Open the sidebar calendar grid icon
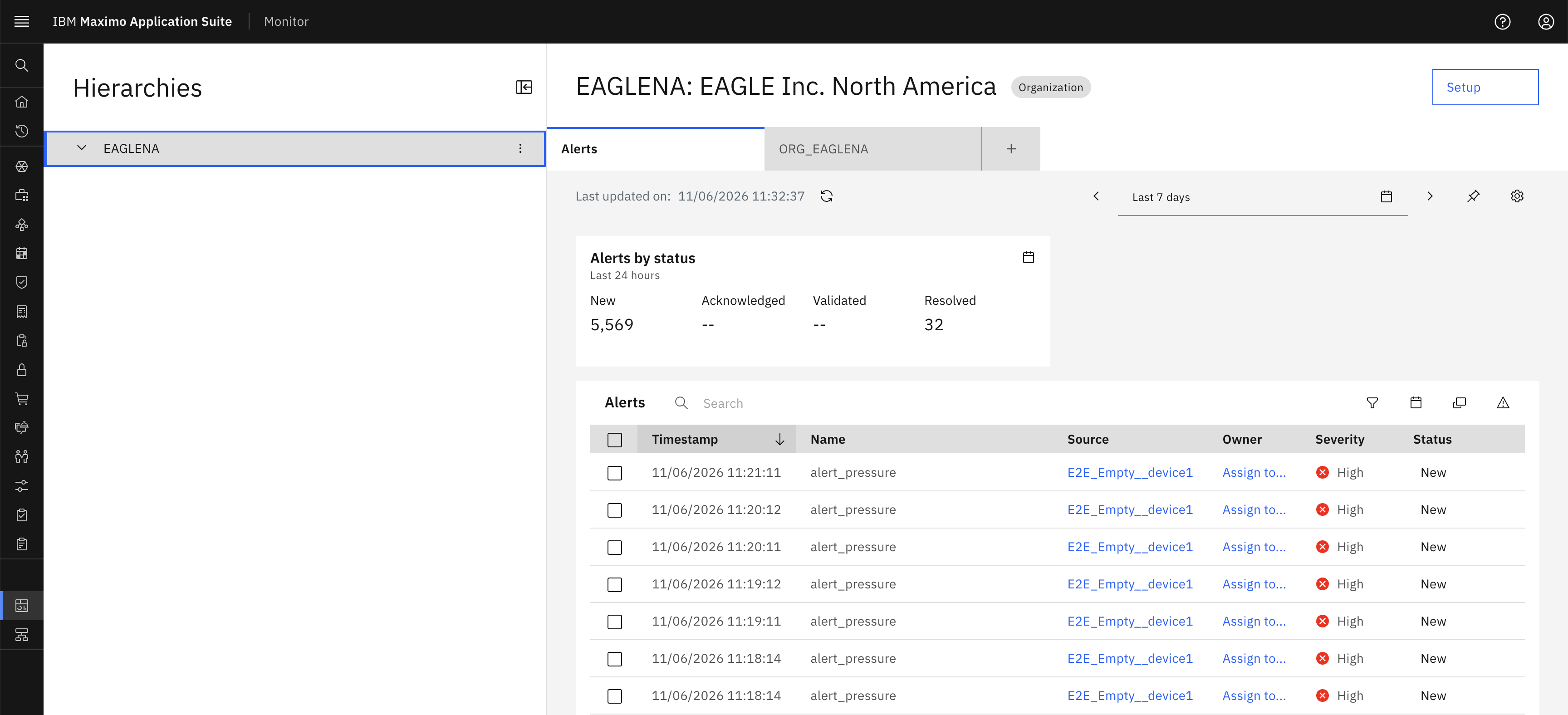Viewport: 1568px width, 715px height. coord(22,253)
